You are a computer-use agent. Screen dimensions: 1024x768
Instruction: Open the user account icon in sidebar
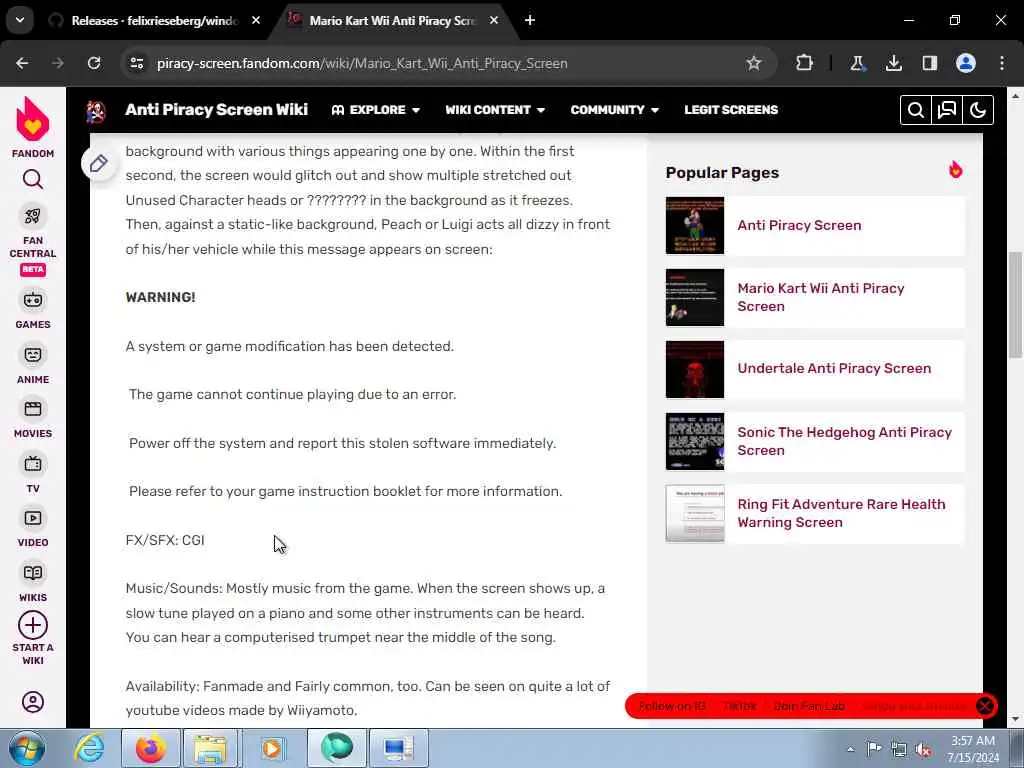(x=33, y=702)
